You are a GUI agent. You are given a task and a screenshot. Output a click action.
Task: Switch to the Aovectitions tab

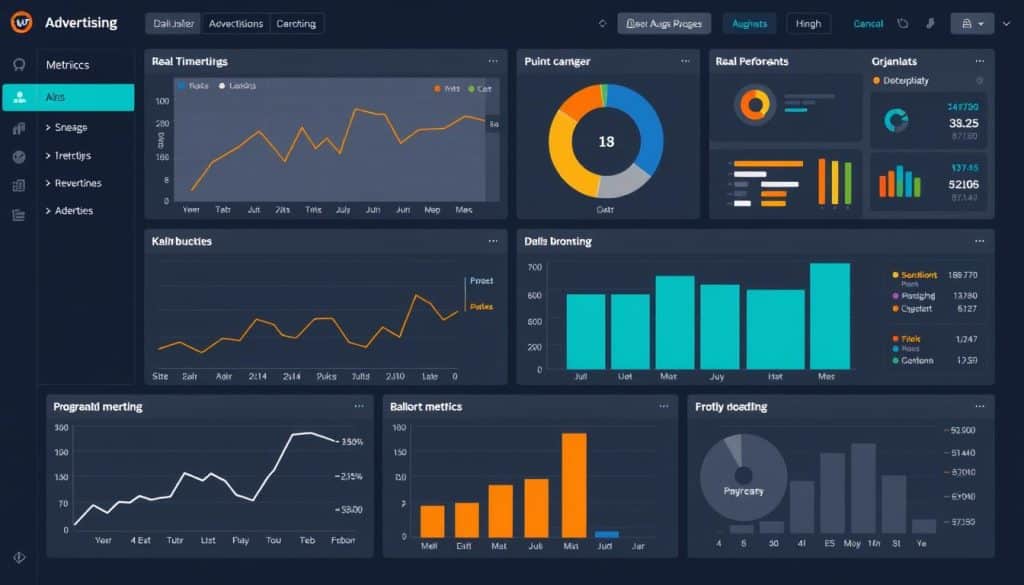[x=236, y=24]
